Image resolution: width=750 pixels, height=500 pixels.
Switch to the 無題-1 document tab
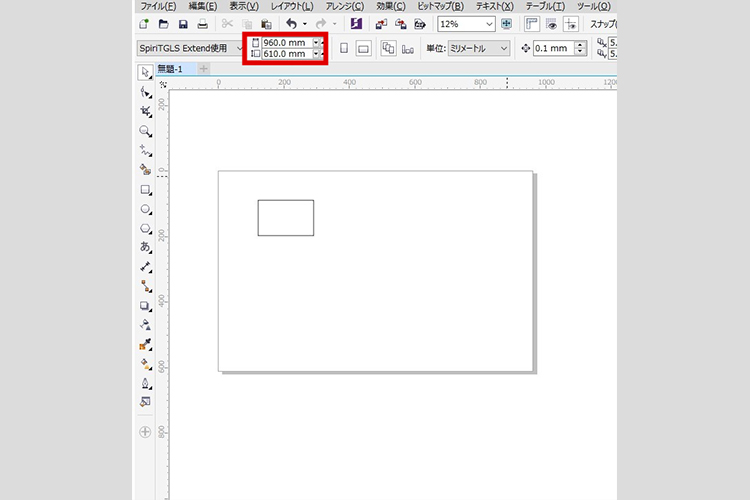click(x=175, y=69)
